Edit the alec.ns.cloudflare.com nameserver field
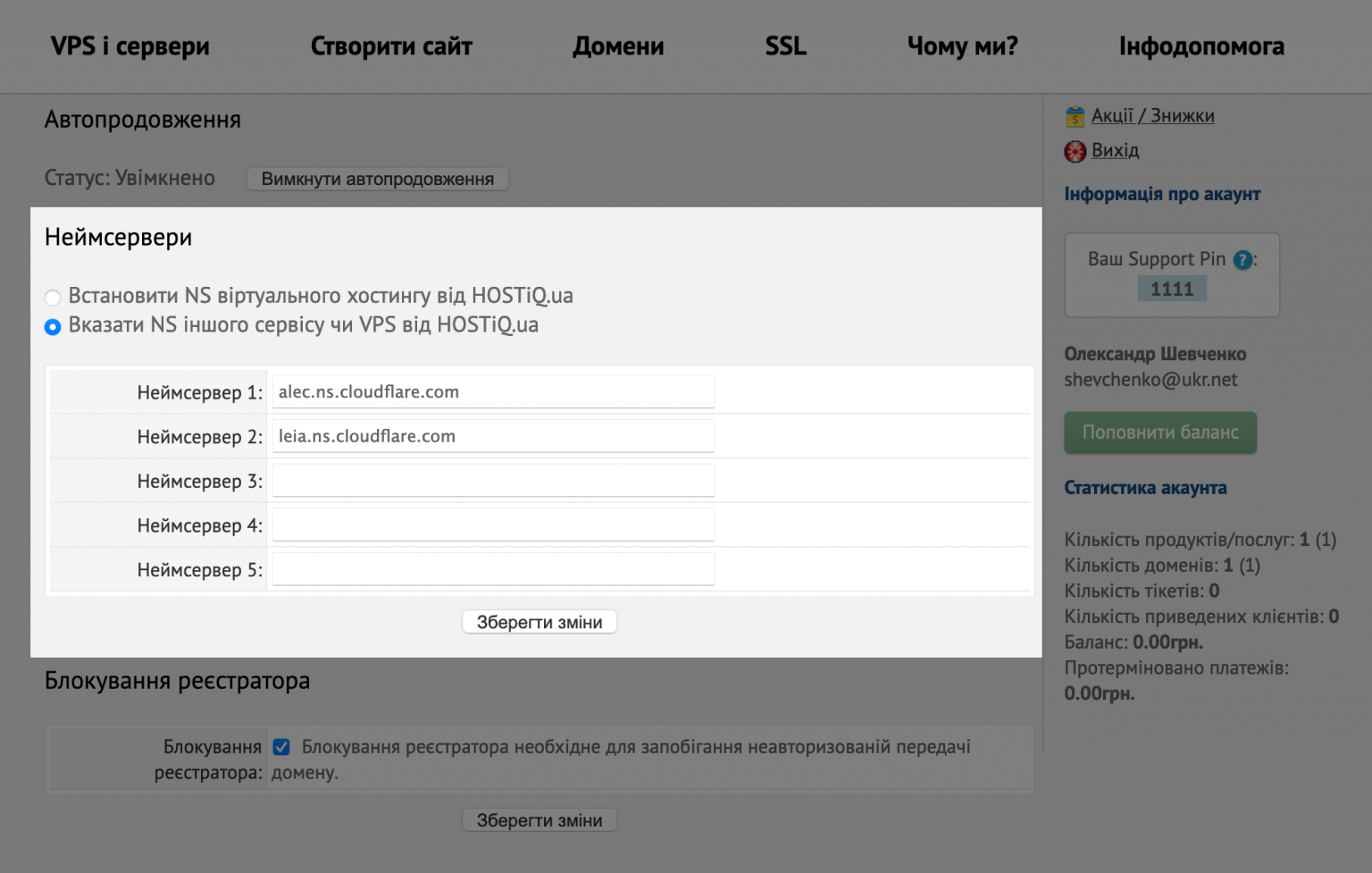The width and height of the screenshot is (1372, 873). (492, 391)
